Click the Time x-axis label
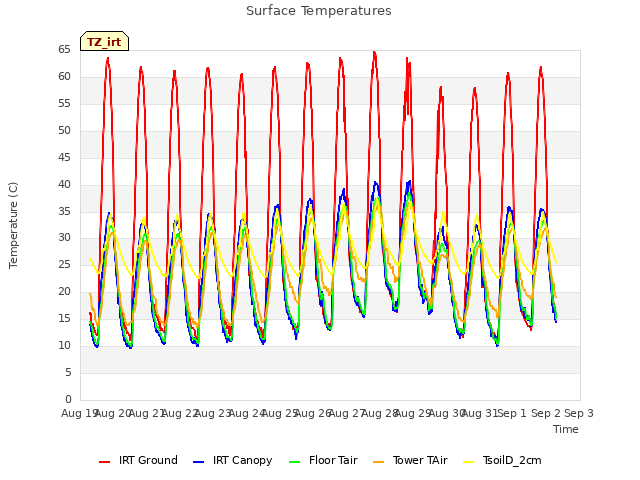 click(x=566, y=429)
